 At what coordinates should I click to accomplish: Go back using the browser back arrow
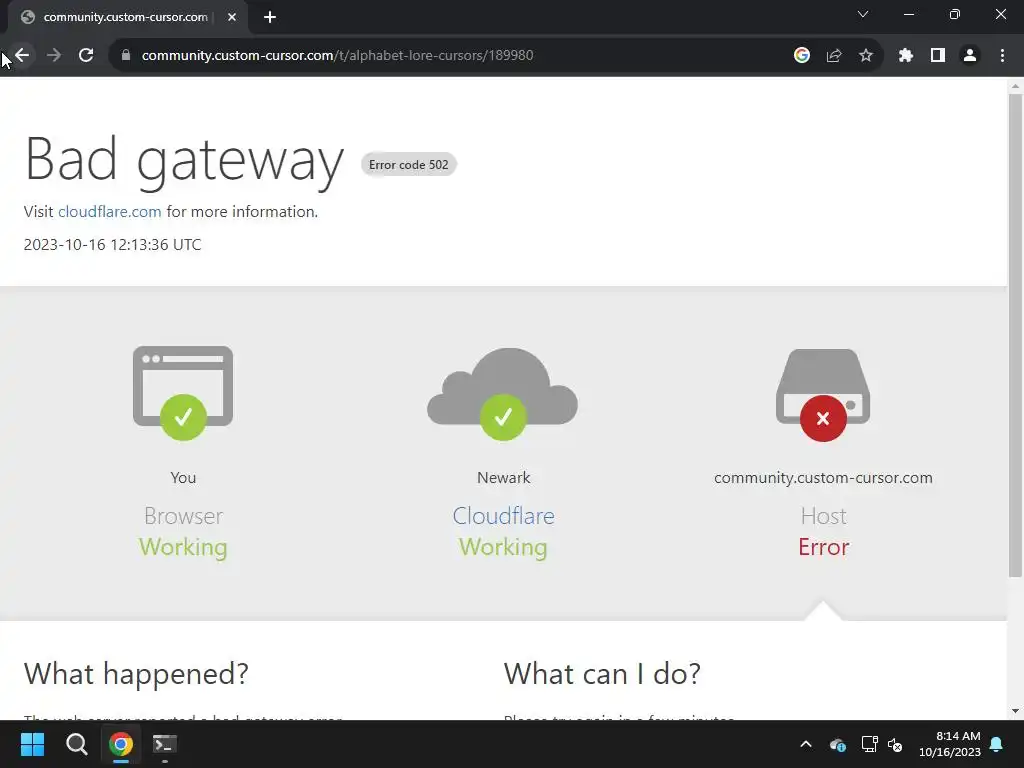[x=22, y=56]
